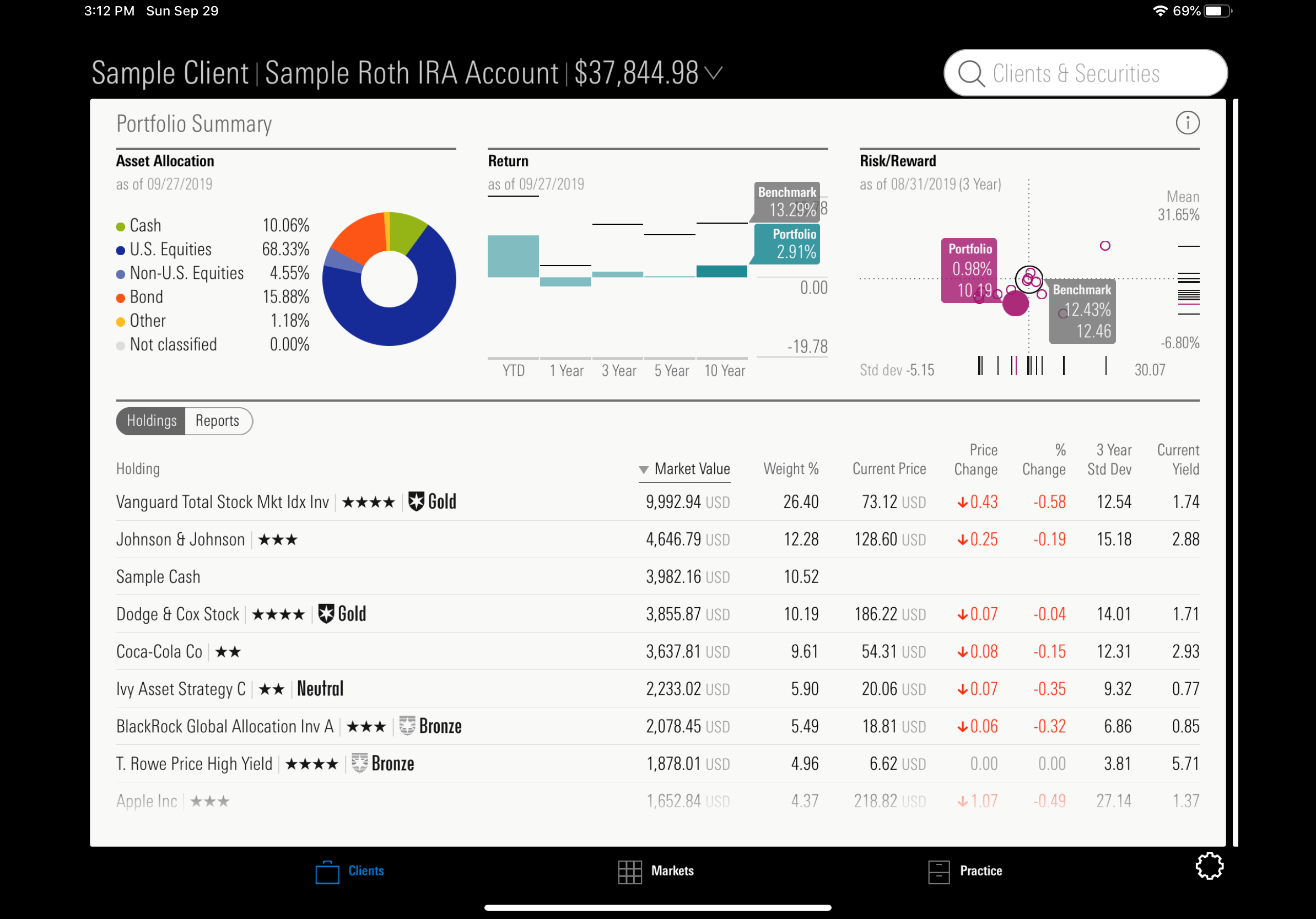Screen dimensions: 1316x919
Task: Sort by Weight % column header
Action: (x=791, y=469)
